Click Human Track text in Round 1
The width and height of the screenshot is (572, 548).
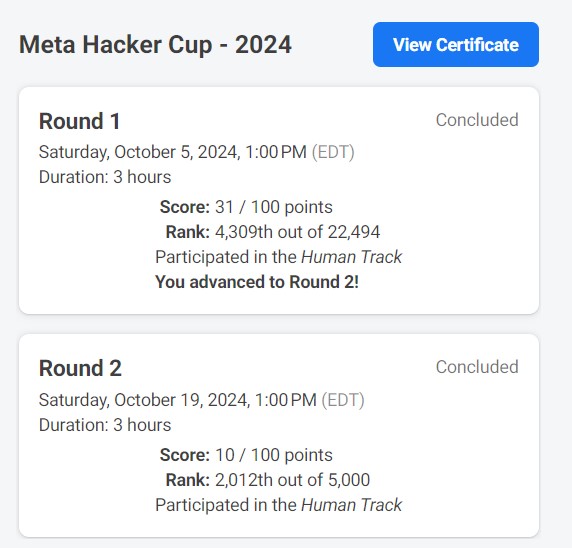click(x=351, y=257)
